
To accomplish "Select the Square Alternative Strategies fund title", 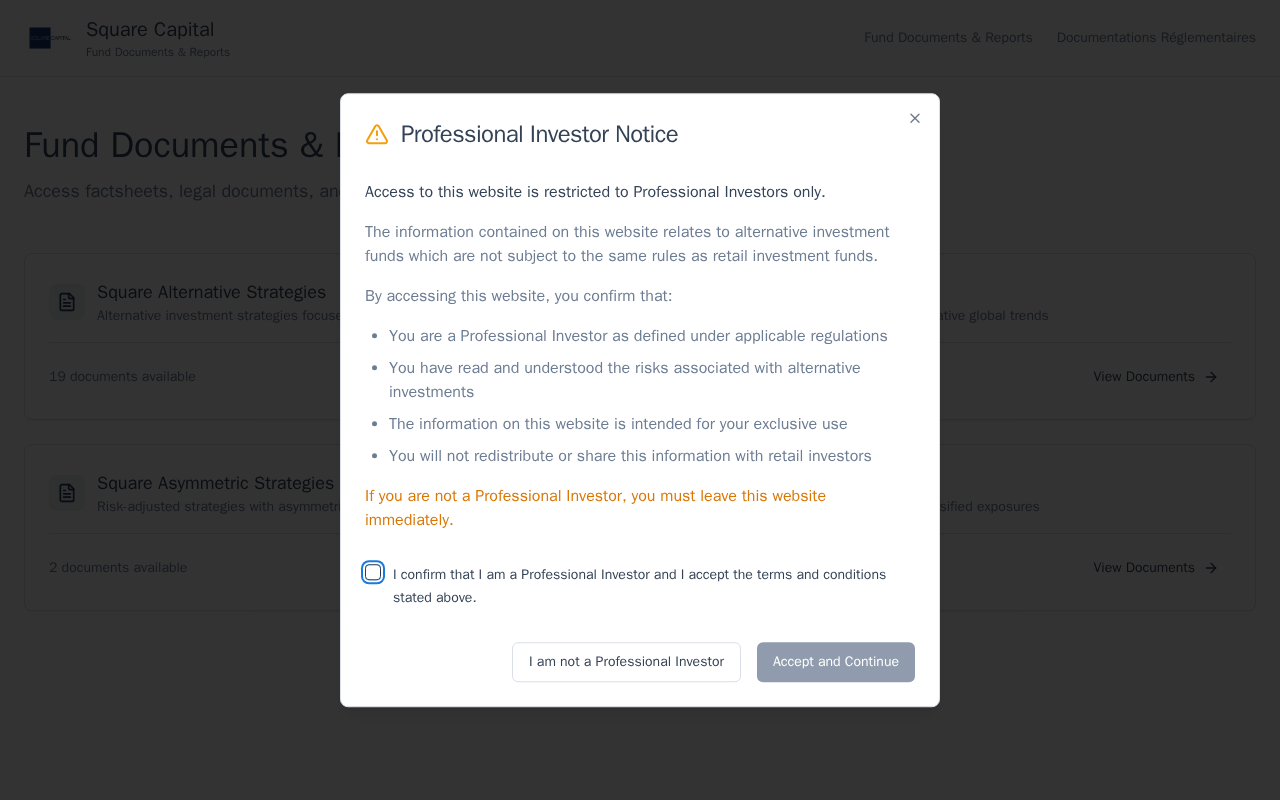I will (211, 292).
